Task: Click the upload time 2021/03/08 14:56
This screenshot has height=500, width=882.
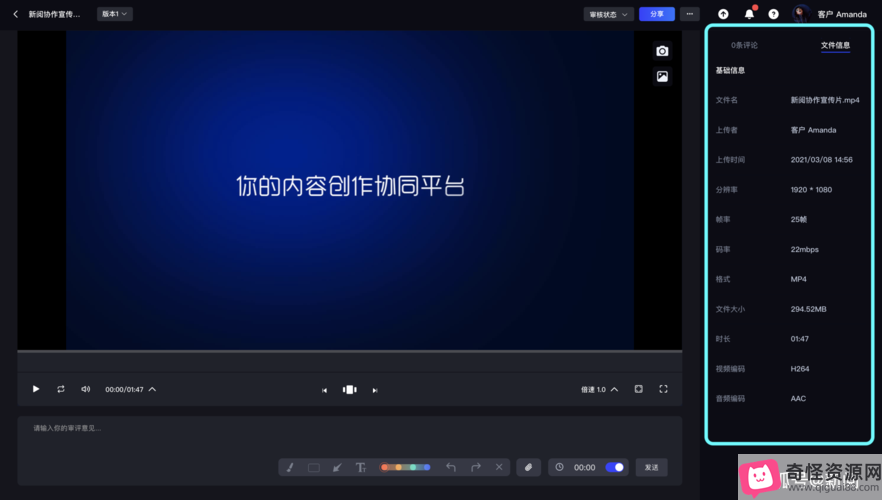Action: (821, 160)
